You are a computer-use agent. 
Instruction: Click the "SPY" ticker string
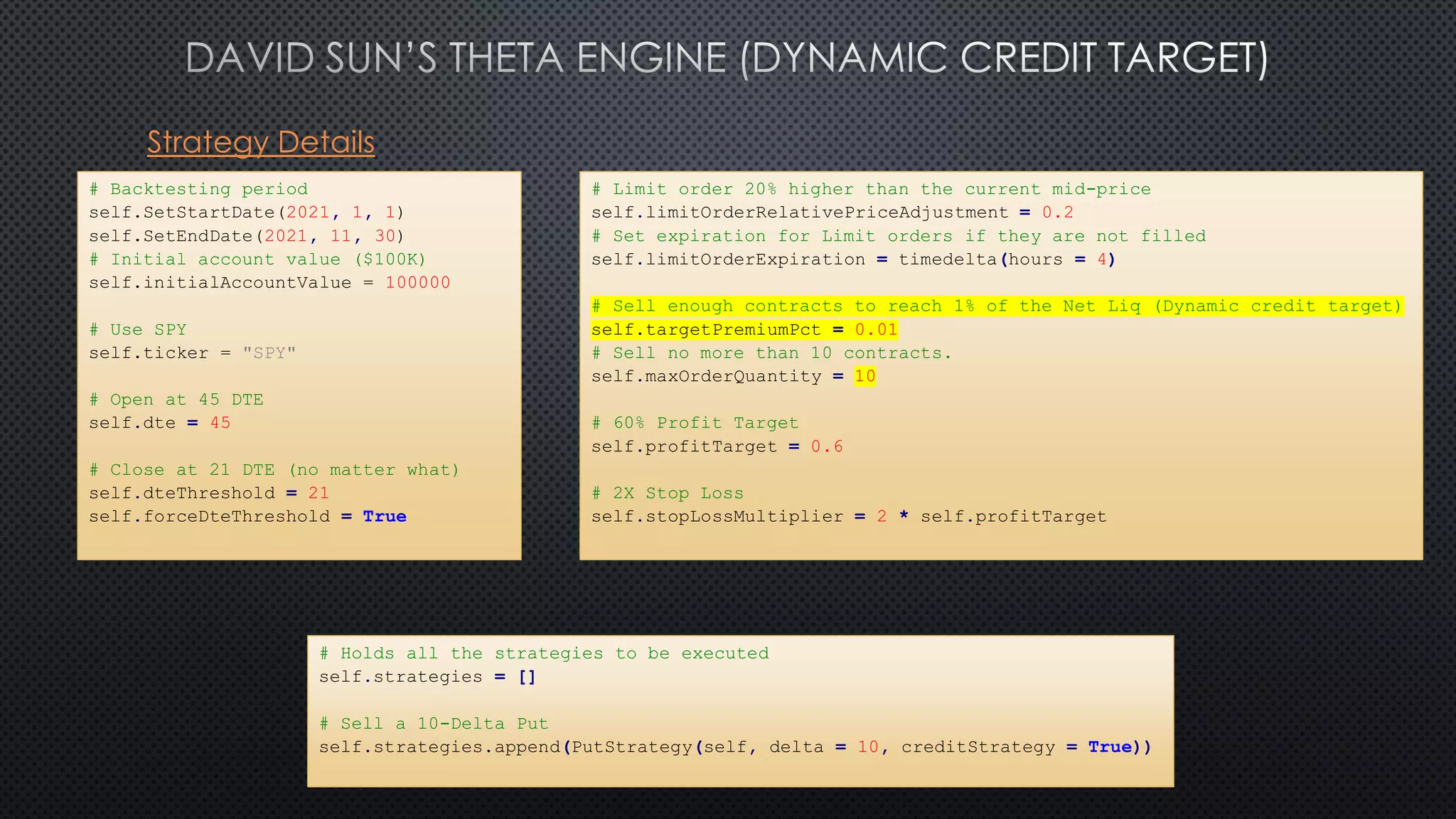coord(269,353)
